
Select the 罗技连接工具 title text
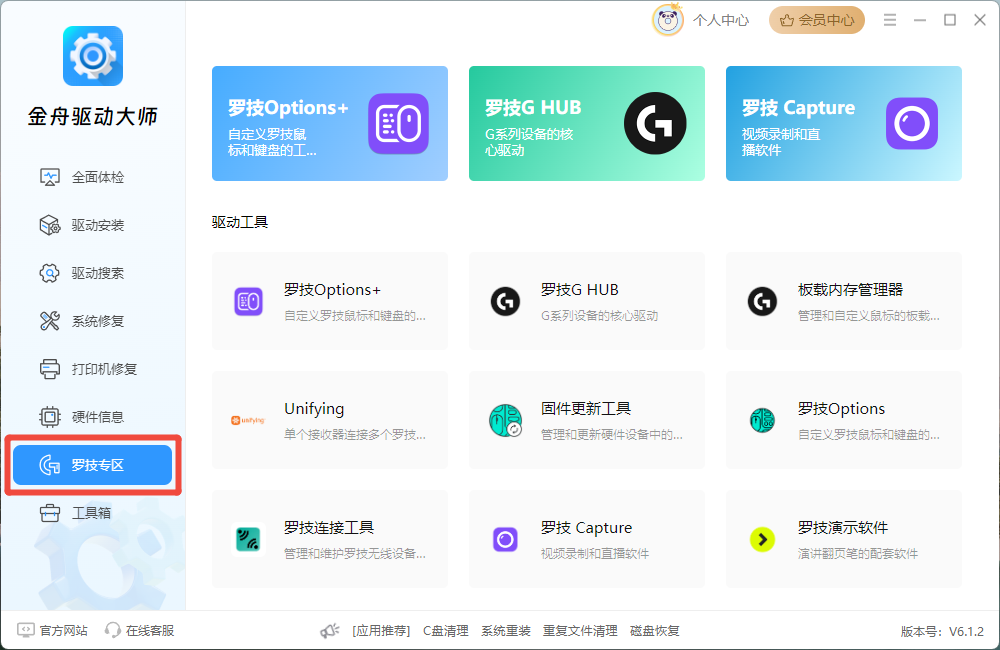329,528
